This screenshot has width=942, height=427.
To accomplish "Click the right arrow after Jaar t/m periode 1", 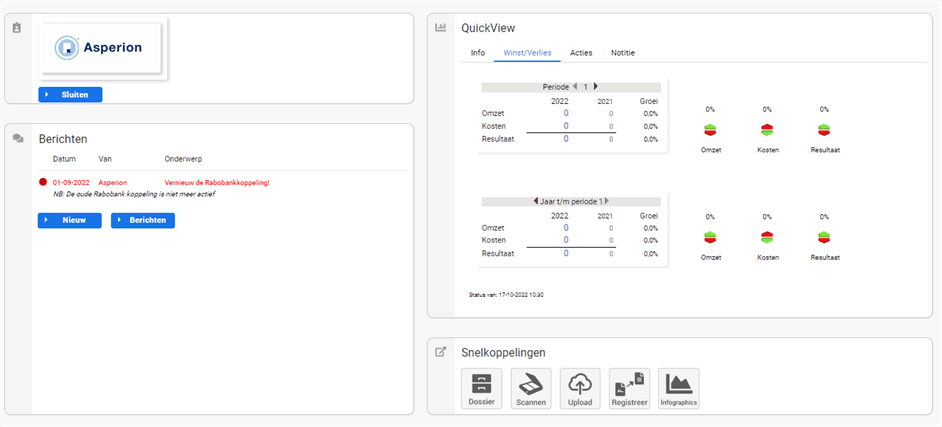I will tap(607, 201).
